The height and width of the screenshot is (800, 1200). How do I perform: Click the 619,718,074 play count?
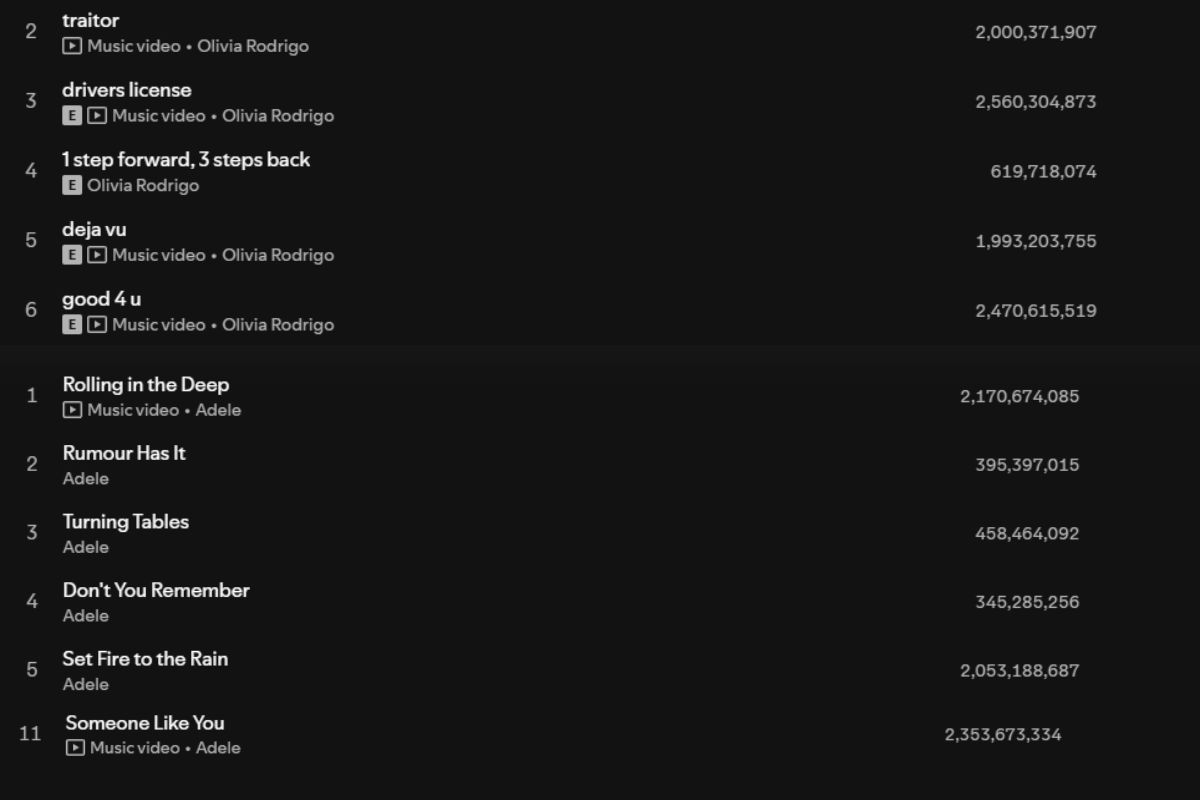(1043, 172)
